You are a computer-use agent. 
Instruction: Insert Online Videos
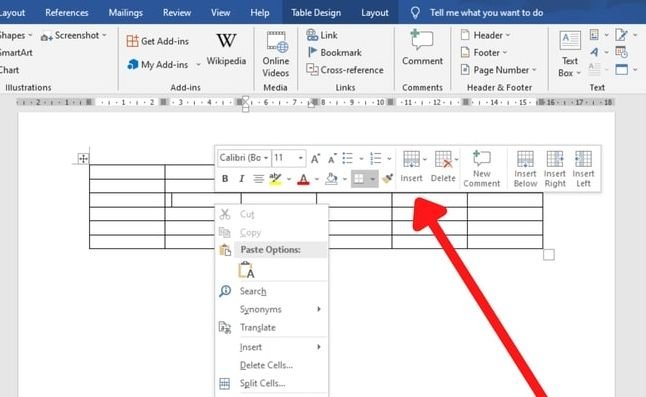click(276, 54)
